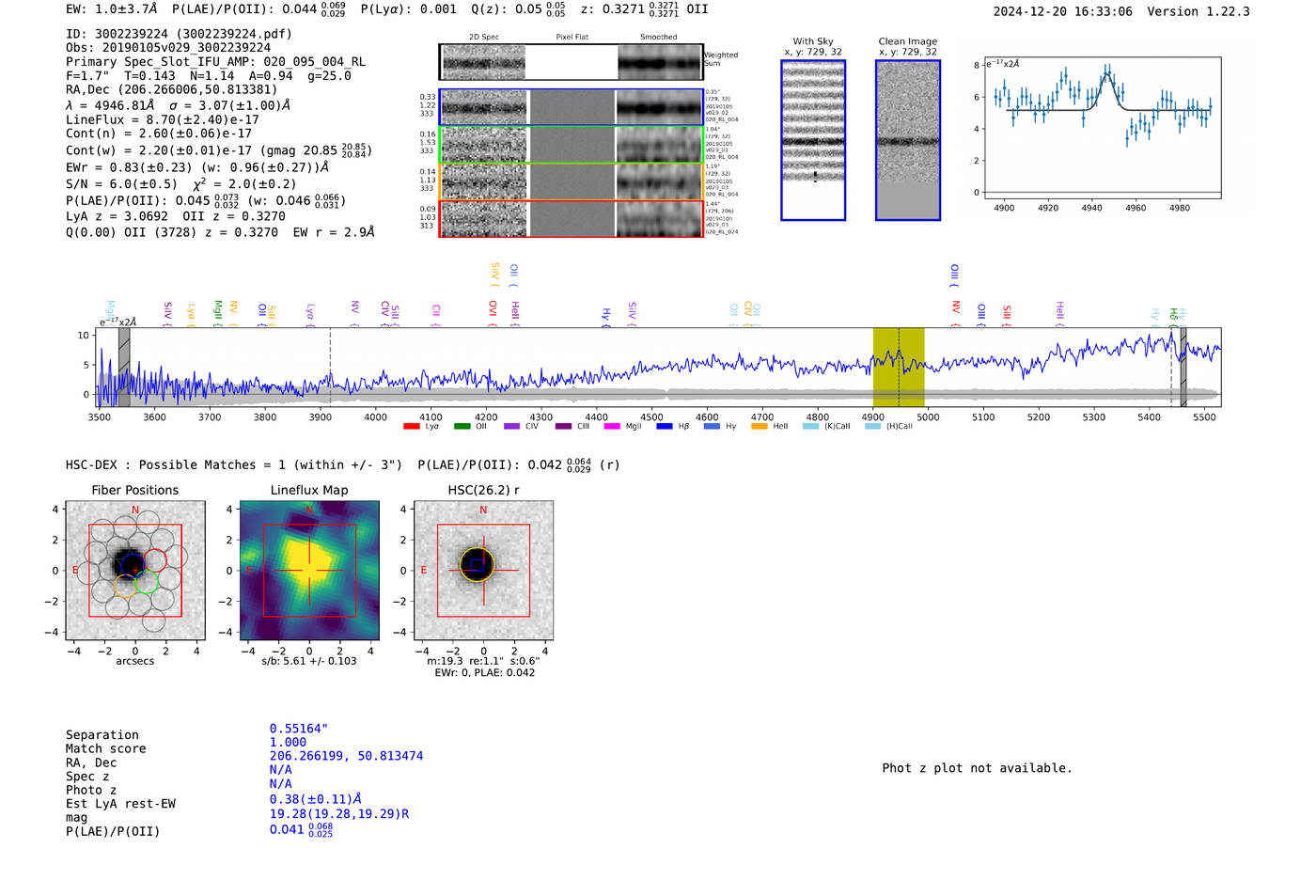Select the magenta MgII legend swatch
Viewport: 1316px width, 896px height.
tap(612, 426)
